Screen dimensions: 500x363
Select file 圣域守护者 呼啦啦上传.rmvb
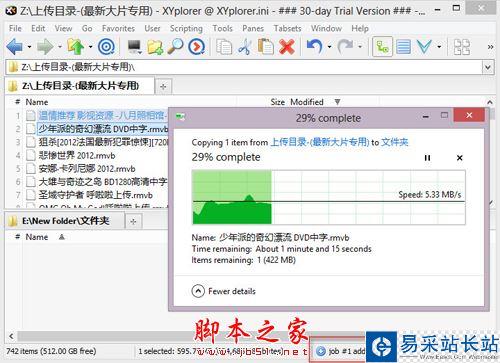[x=95, y=195]
